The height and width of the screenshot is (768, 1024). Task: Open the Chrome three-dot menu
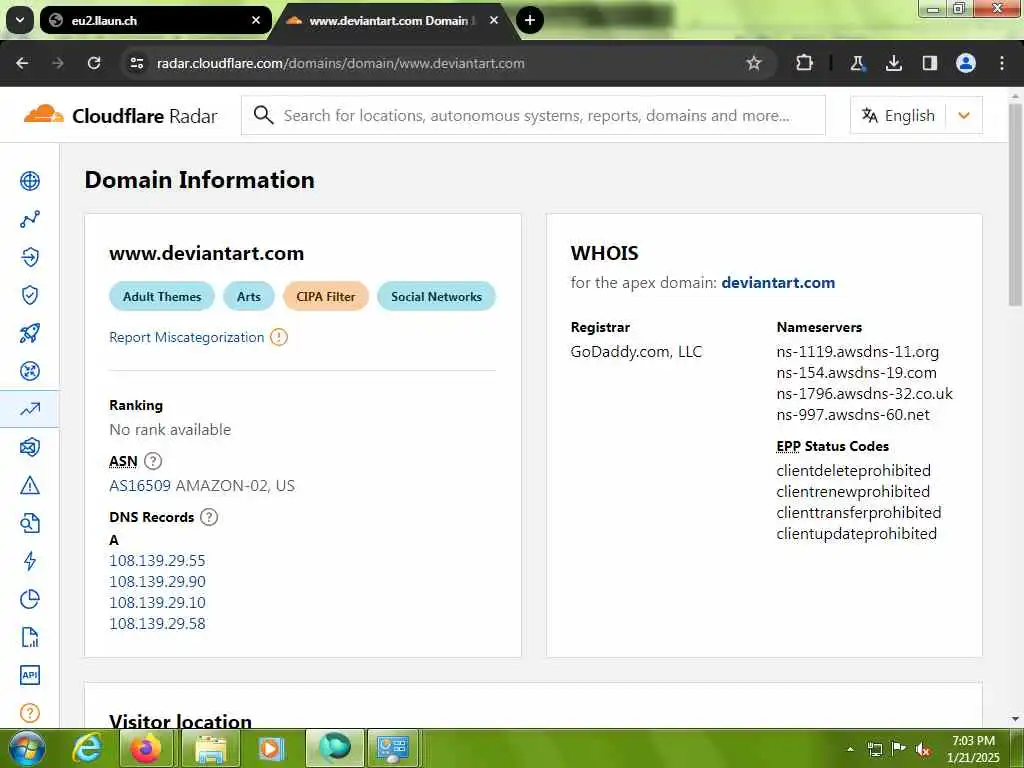coord(1002,63)
